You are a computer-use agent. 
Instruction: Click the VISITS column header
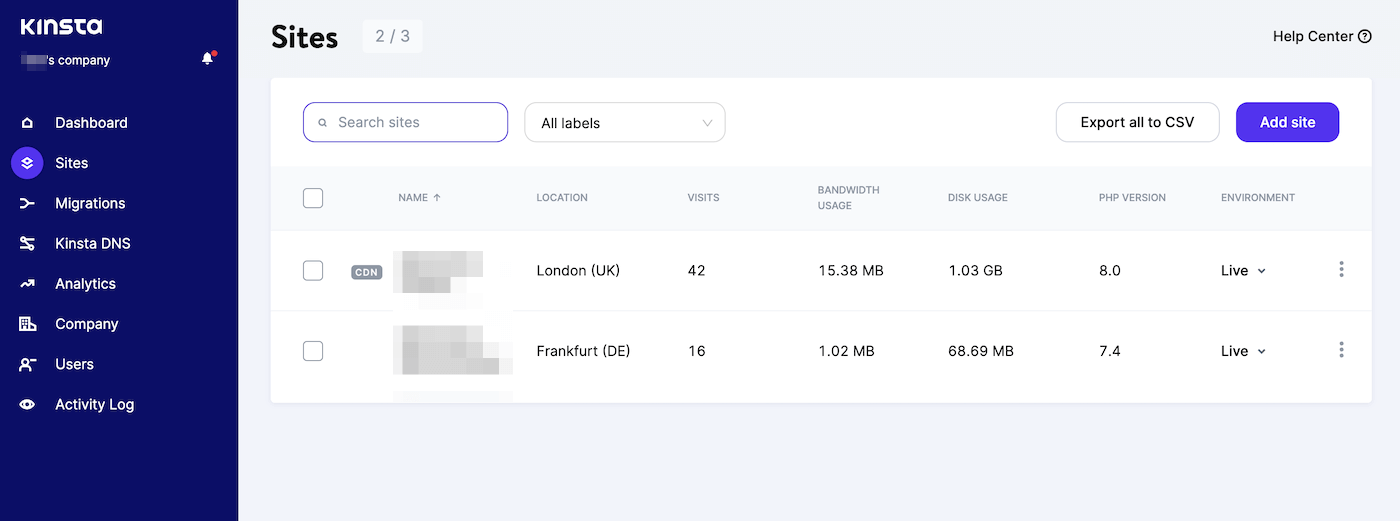(703, 198)
